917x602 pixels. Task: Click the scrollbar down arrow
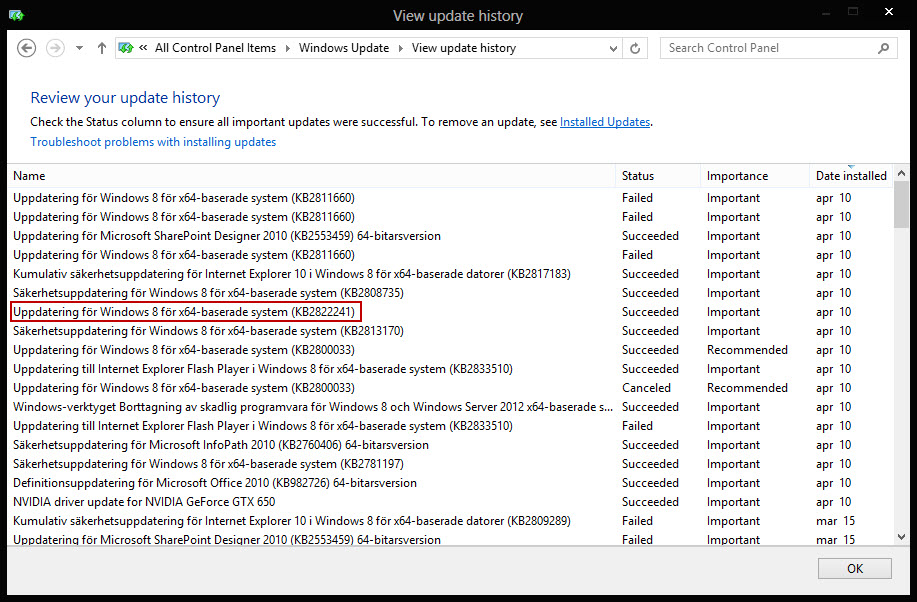901,536
